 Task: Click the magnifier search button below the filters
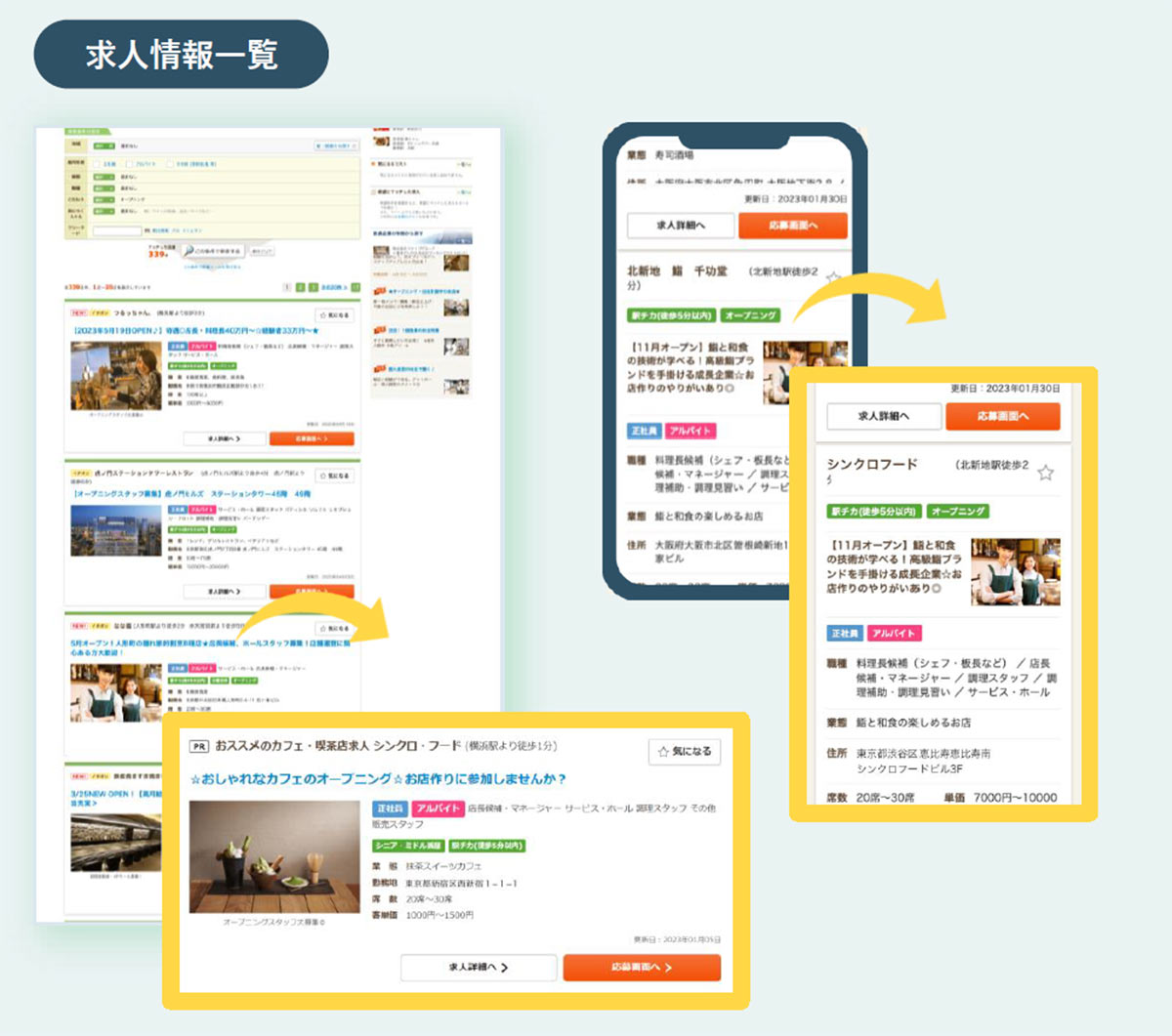212,252
